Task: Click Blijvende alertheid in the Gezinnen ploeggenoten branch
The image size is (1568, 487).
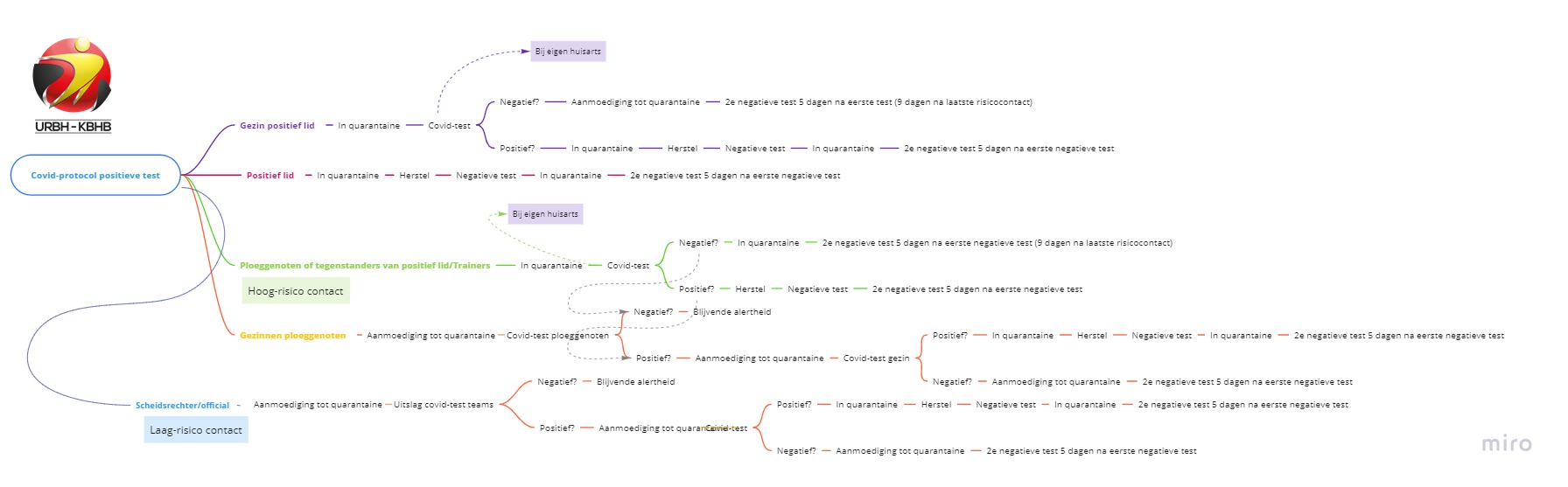Action: tap(731, 312)
